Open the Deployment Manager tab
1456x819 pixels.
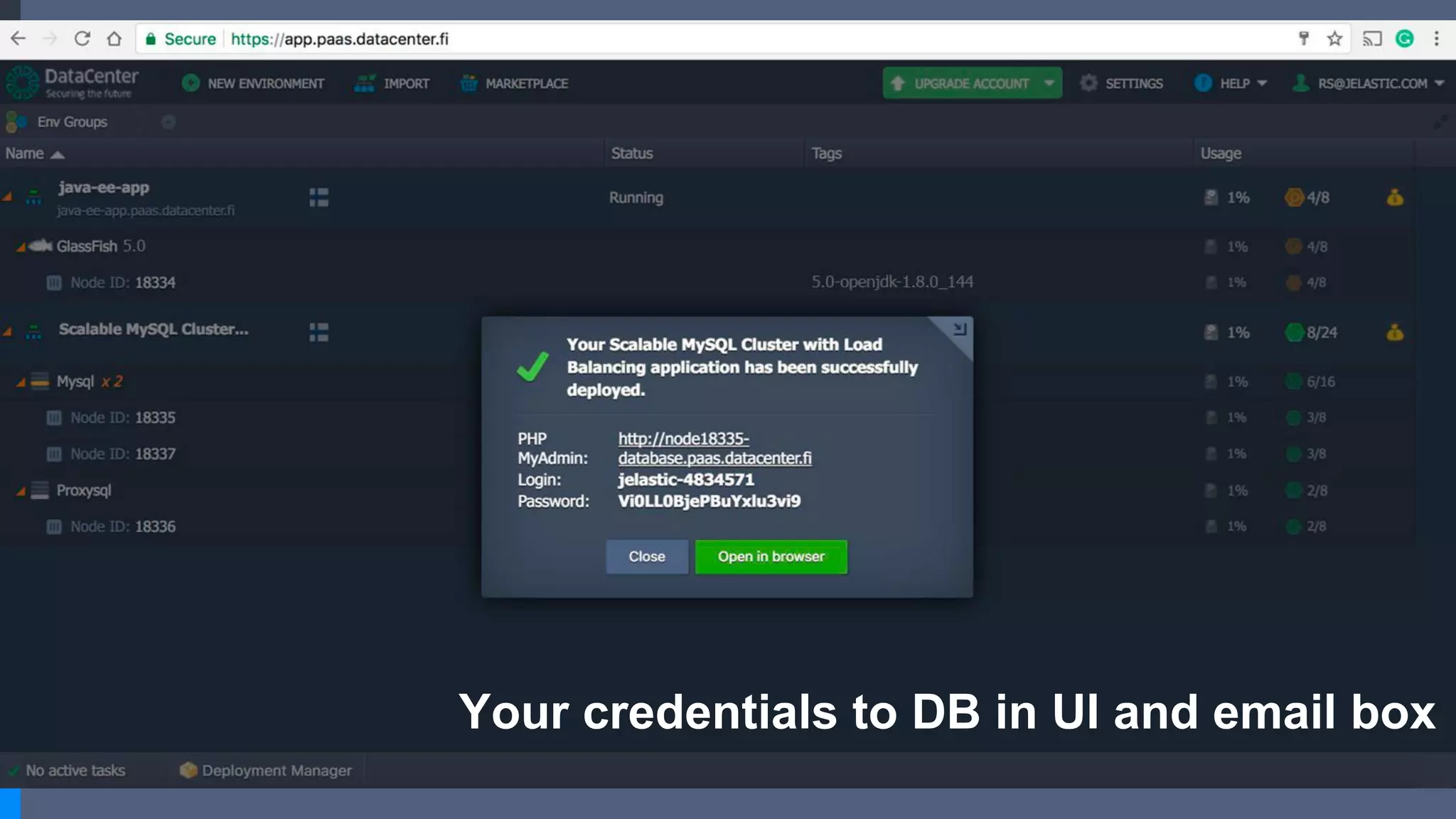[266, 771]
